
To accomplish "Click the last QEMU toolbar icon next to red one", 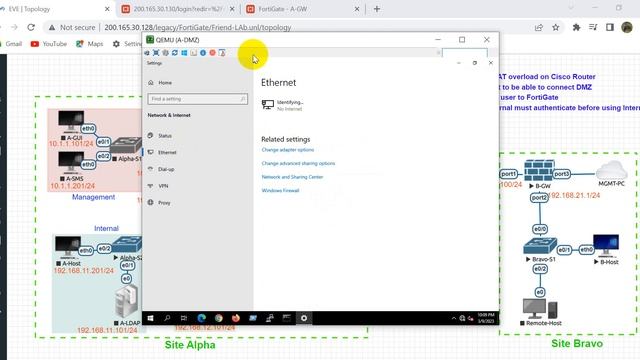I will tap(222, 53).
